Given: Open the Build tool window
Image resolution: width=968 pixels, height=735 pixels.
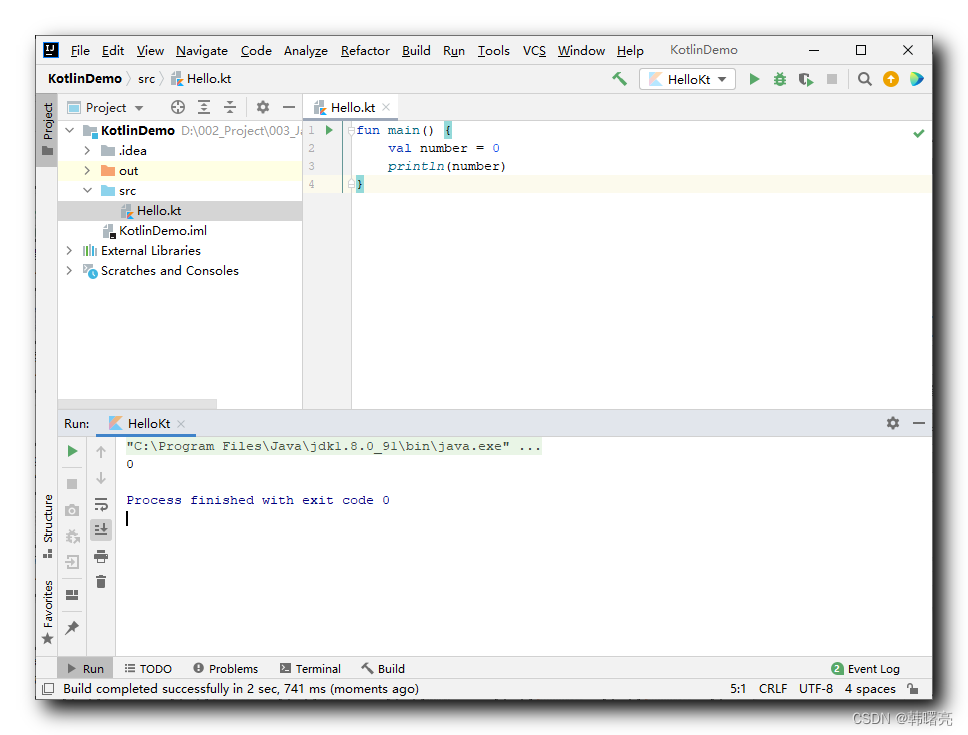Looking at the screenshot, I should (383, 669).
